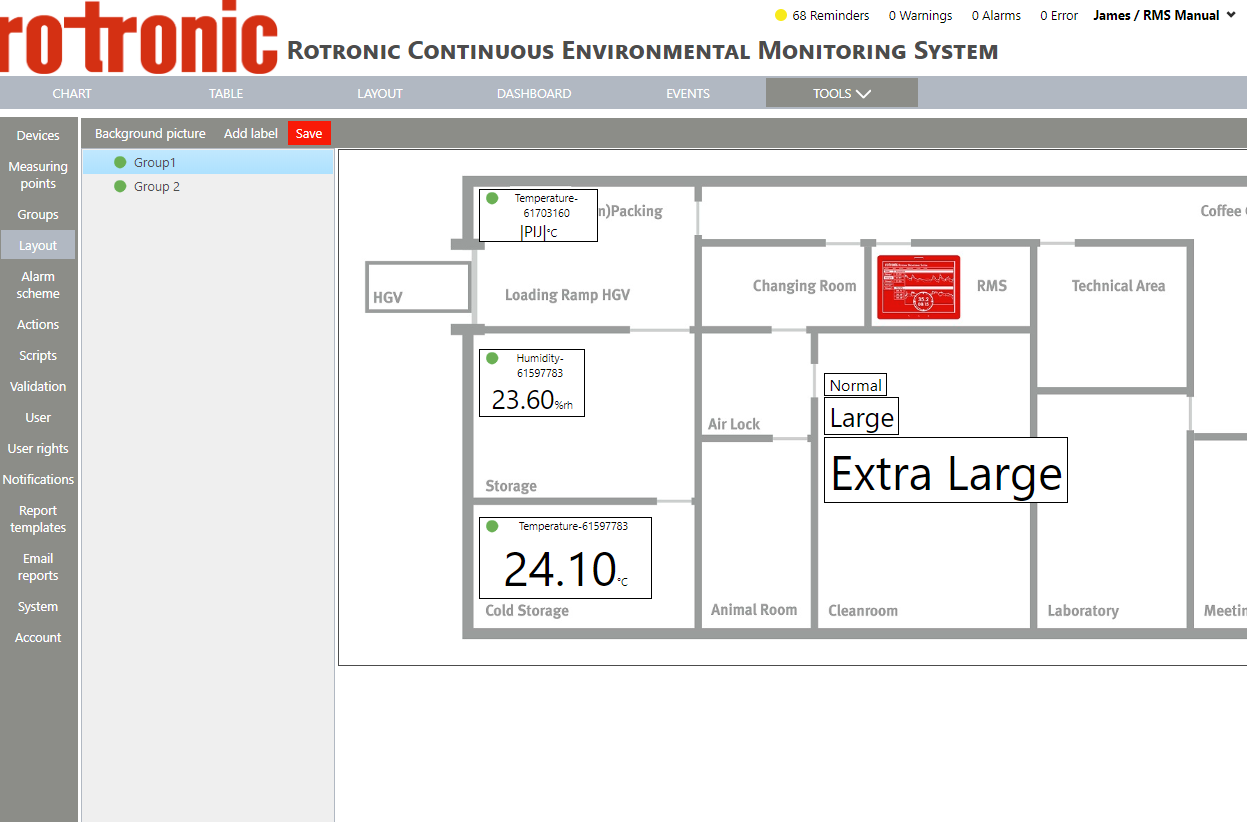Click the Add label button

pyautogui.click(x=251, y=133)
